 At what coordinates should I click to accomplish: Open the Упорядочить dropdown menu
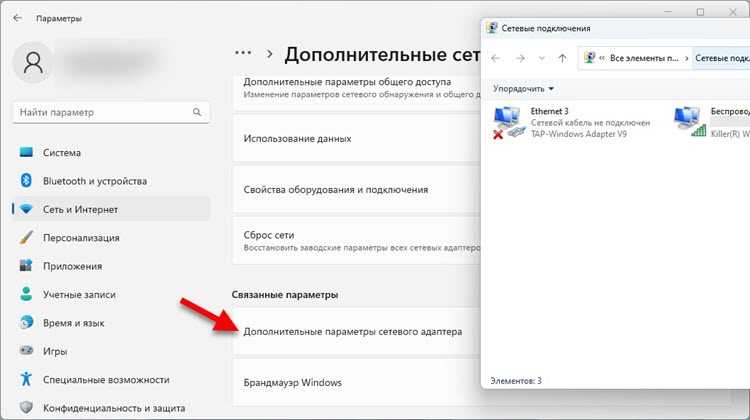click(x=523, y=89)
